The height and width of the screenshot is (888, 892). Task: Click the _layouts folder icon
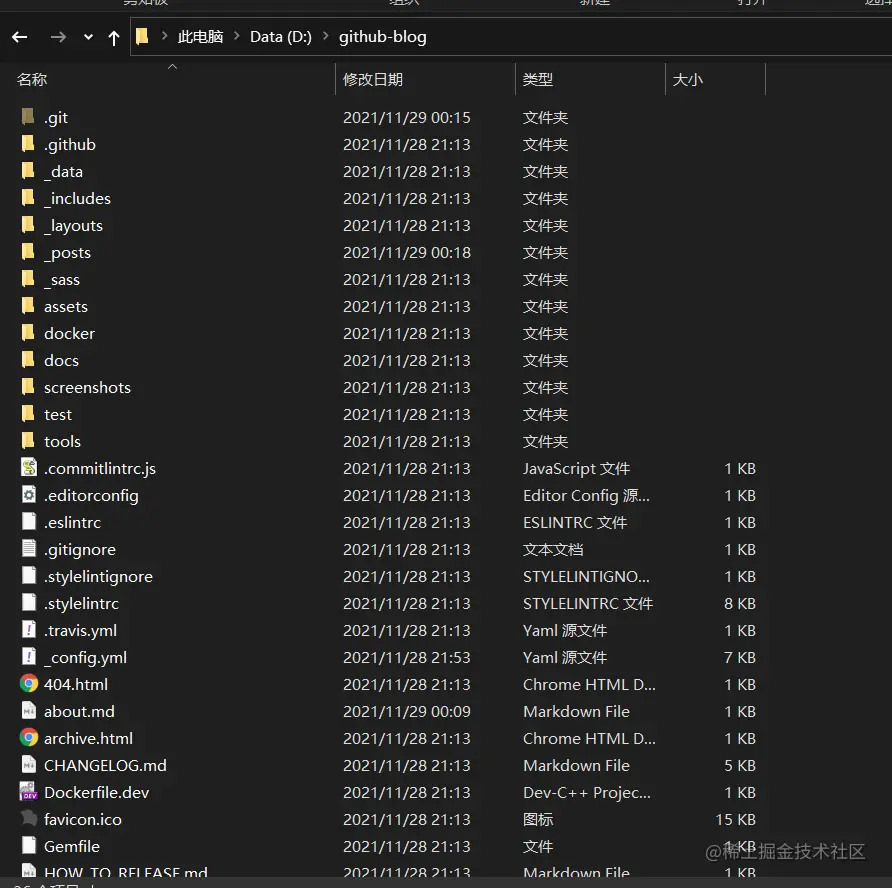pos(28,225)
